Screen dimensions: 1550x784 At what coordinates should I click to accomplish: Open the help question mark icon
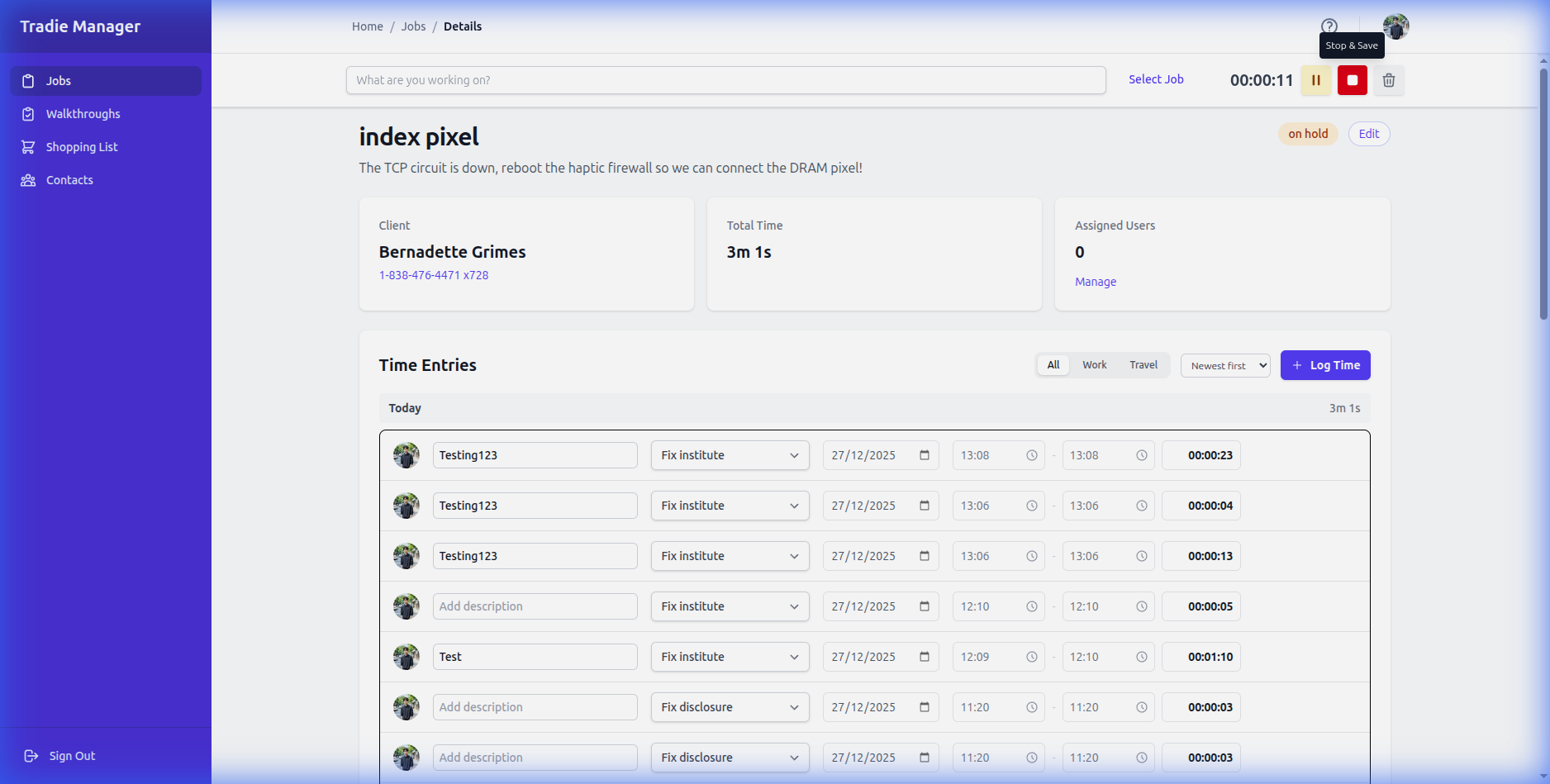(x=1329, y=26)
